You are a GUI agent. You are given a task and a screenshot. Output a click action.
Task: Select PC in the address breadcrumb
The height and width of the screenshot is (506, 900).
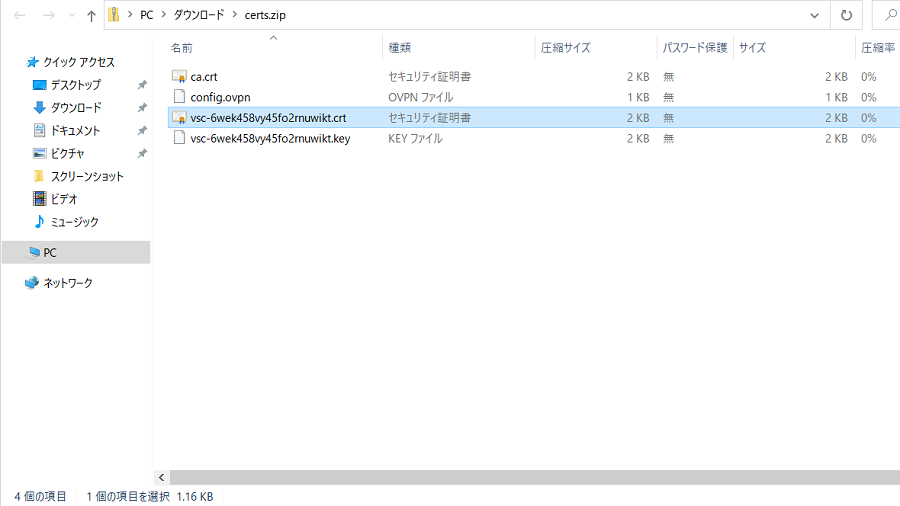coord(147,15)
